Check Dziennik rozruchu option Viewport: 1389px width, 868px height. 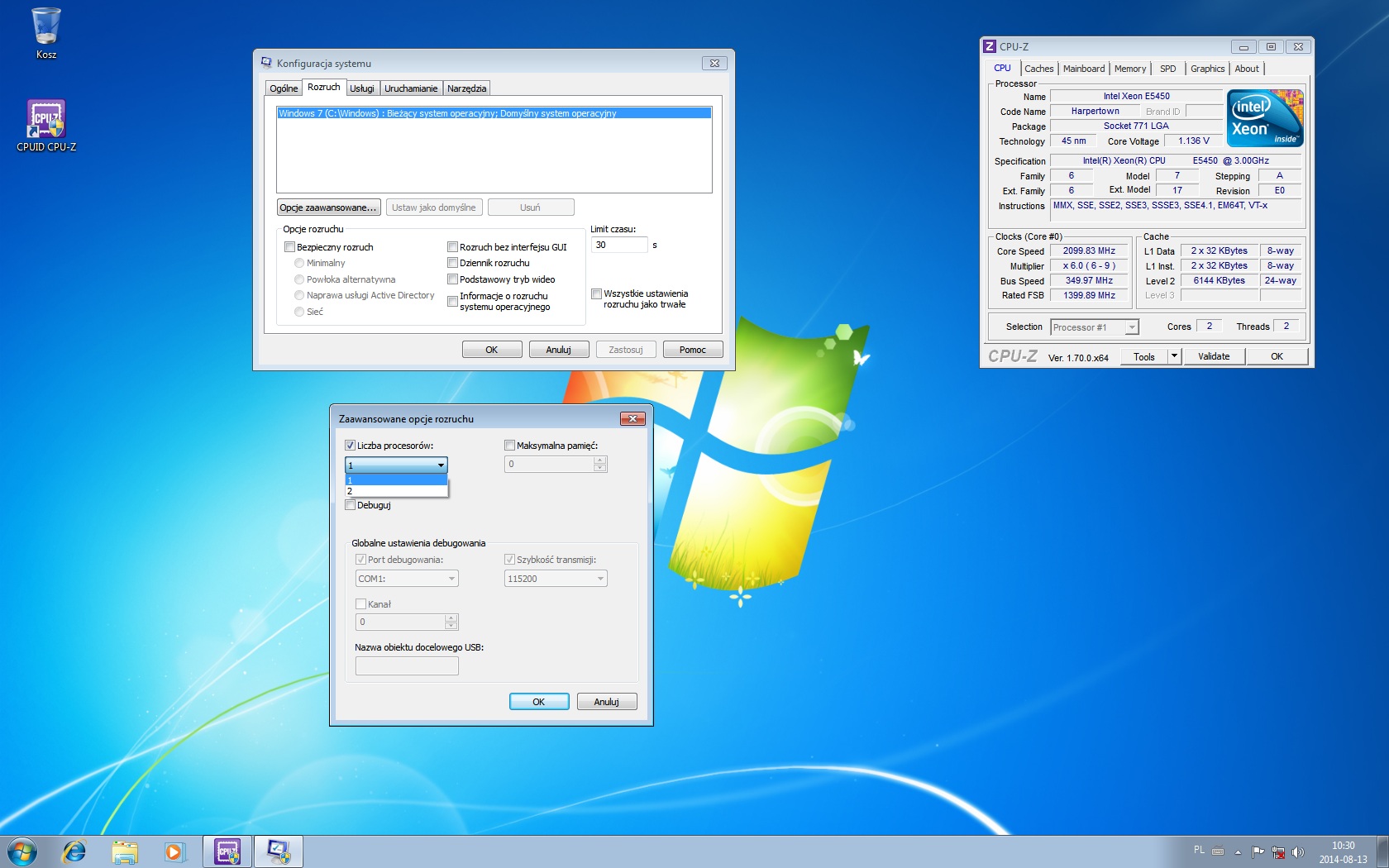pos(452,263)
